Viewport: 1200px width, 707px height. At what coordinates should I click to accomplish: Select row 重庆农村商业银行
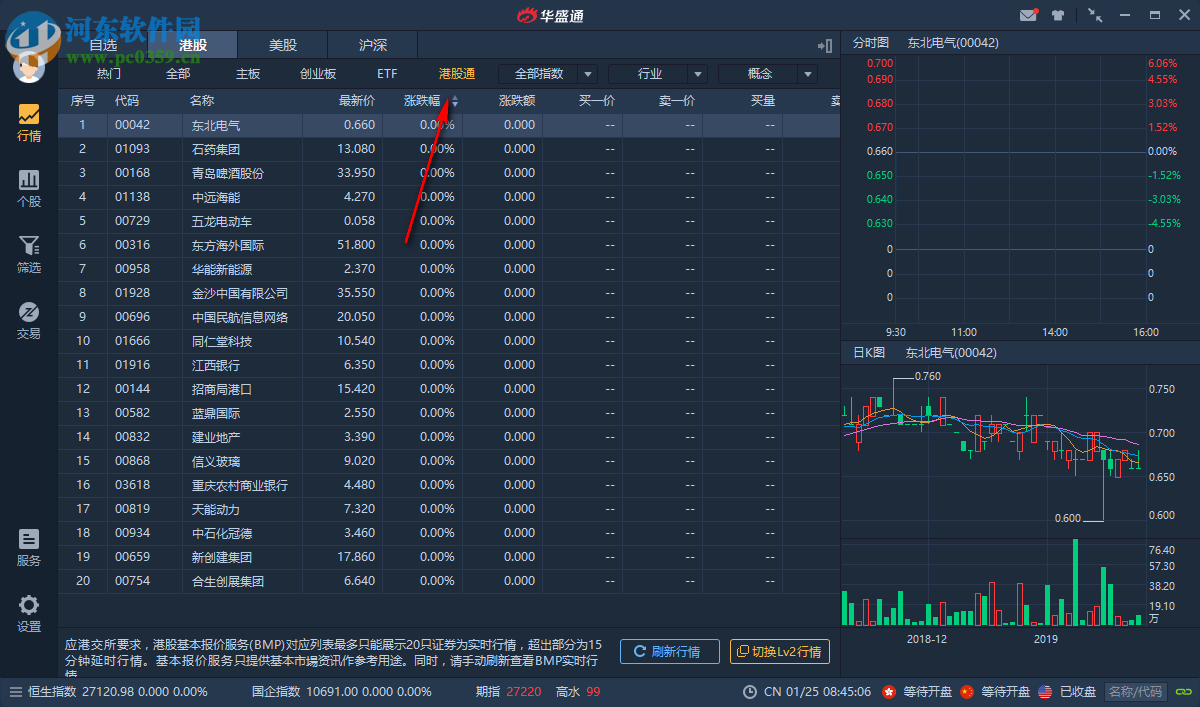(449, 485)
